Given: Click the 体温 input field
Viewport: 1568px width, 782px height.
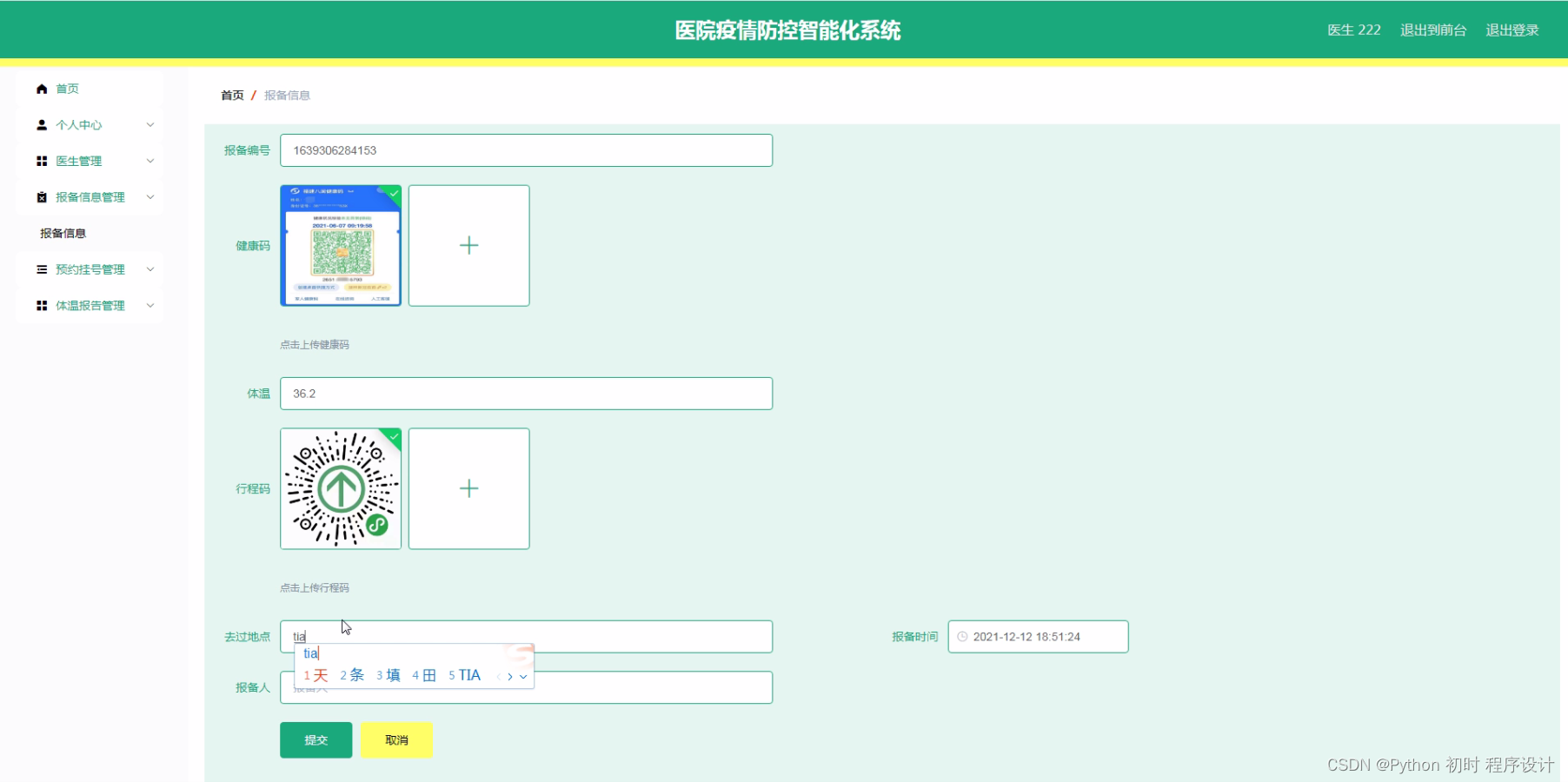Looking at the screenshot, I should point(526,394).
